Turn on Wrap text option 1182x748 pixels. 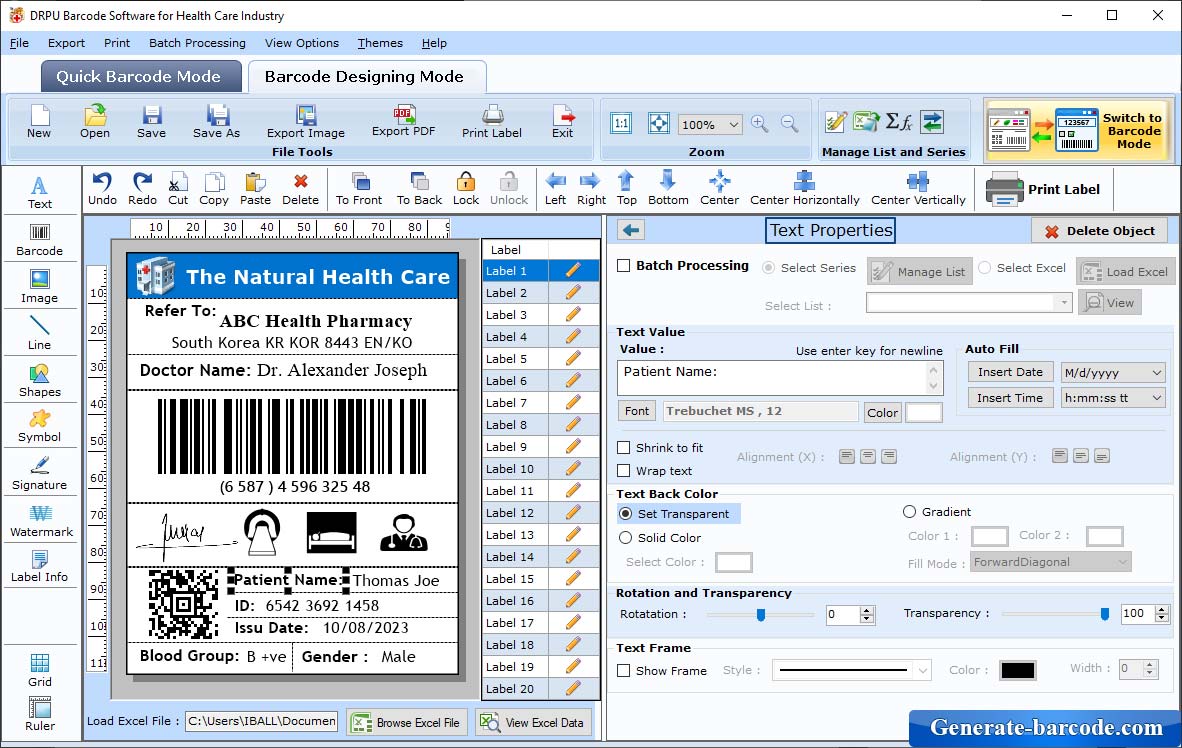[624, 471]
